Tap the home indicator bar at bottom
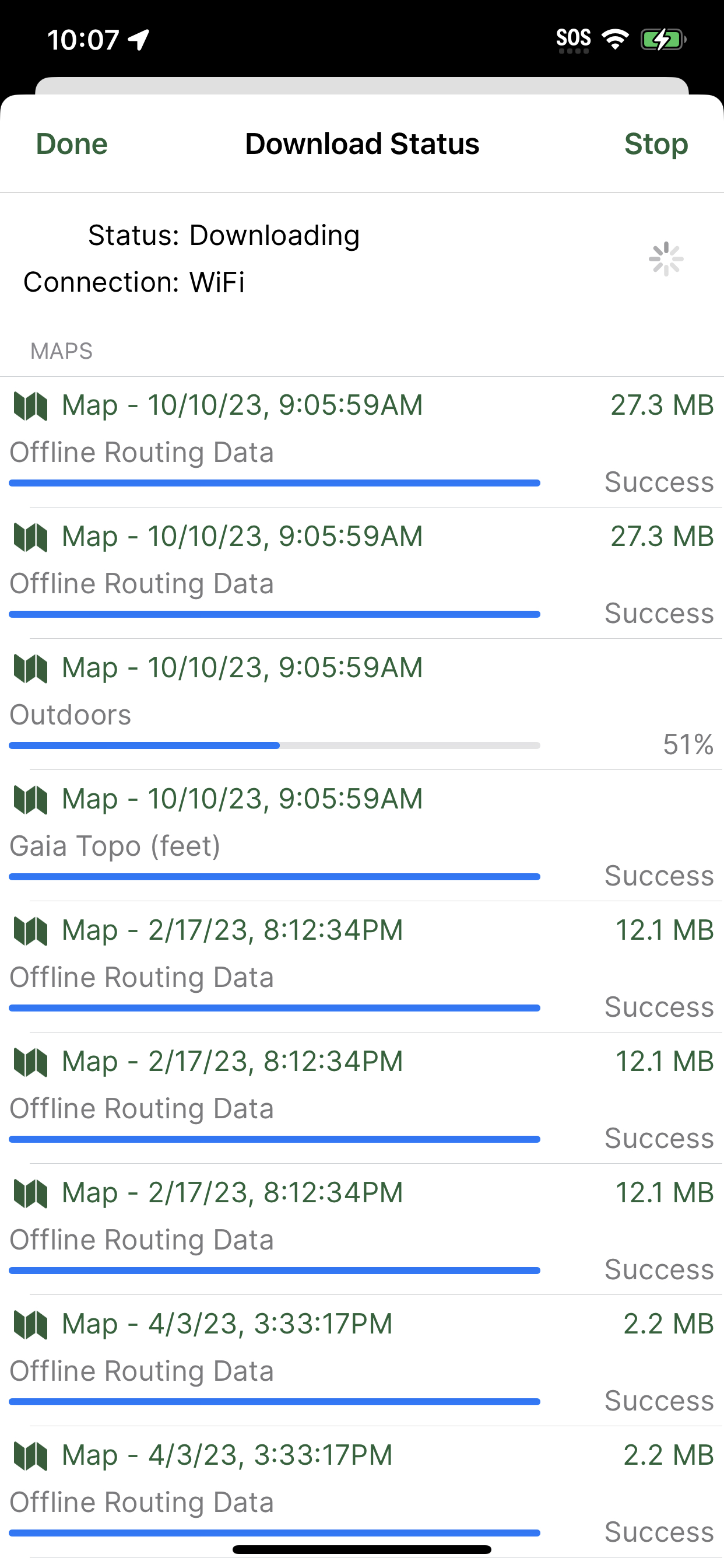The height and width of the screenshot is (1568, 724). [x=362, y=1549]
